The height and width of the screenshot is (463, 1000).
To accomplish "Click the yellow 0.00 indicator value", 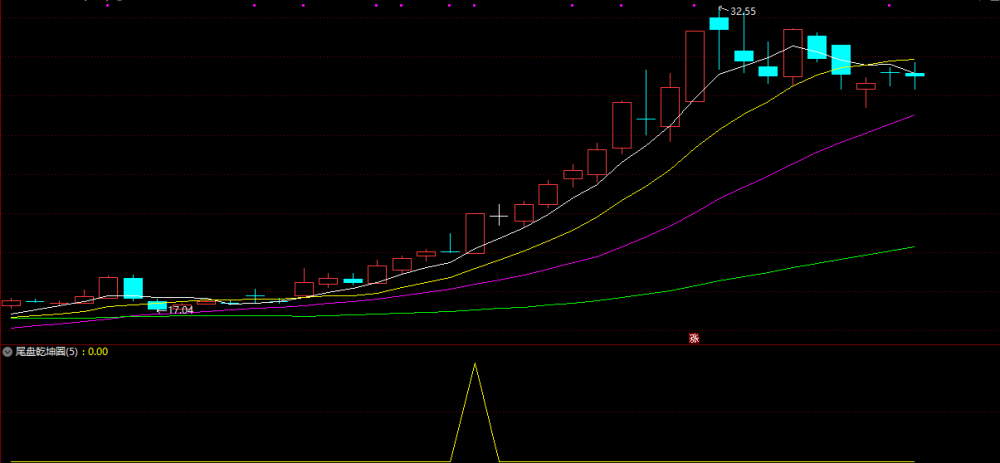I will tap(98, 351).
